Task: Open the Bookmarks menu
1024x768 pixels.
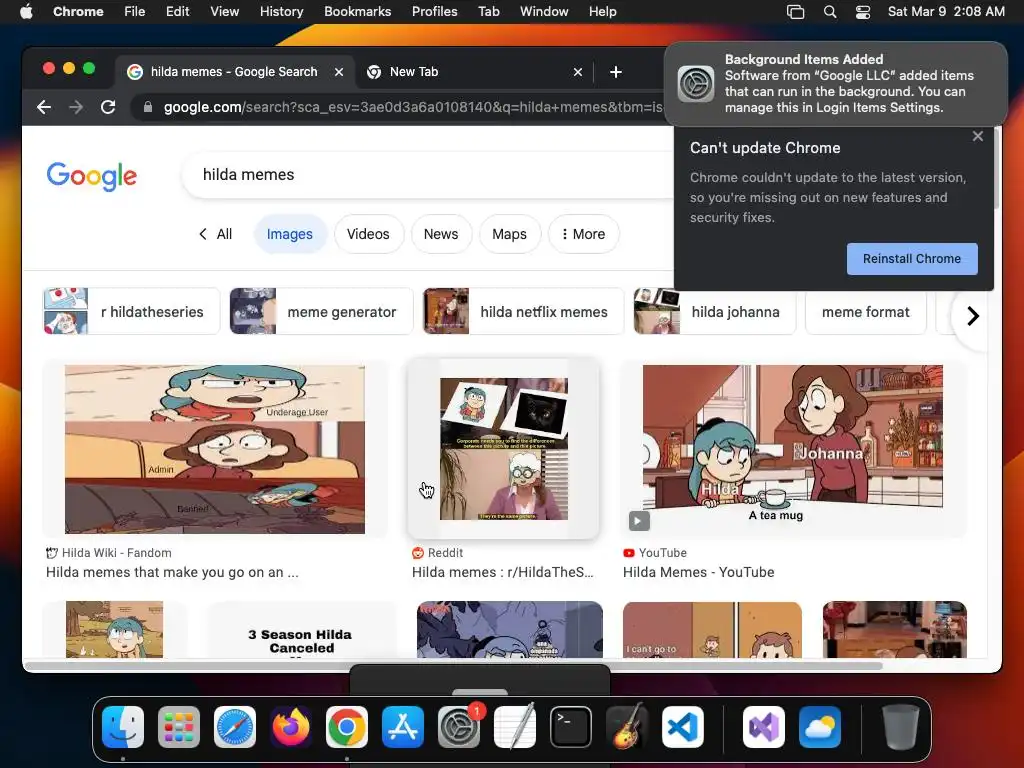Action: tap(357, 12)
